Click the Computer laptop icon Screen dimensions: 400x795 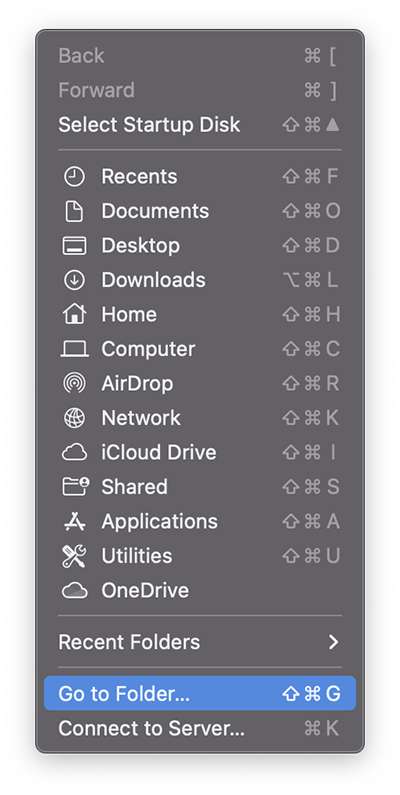point(75,349)
